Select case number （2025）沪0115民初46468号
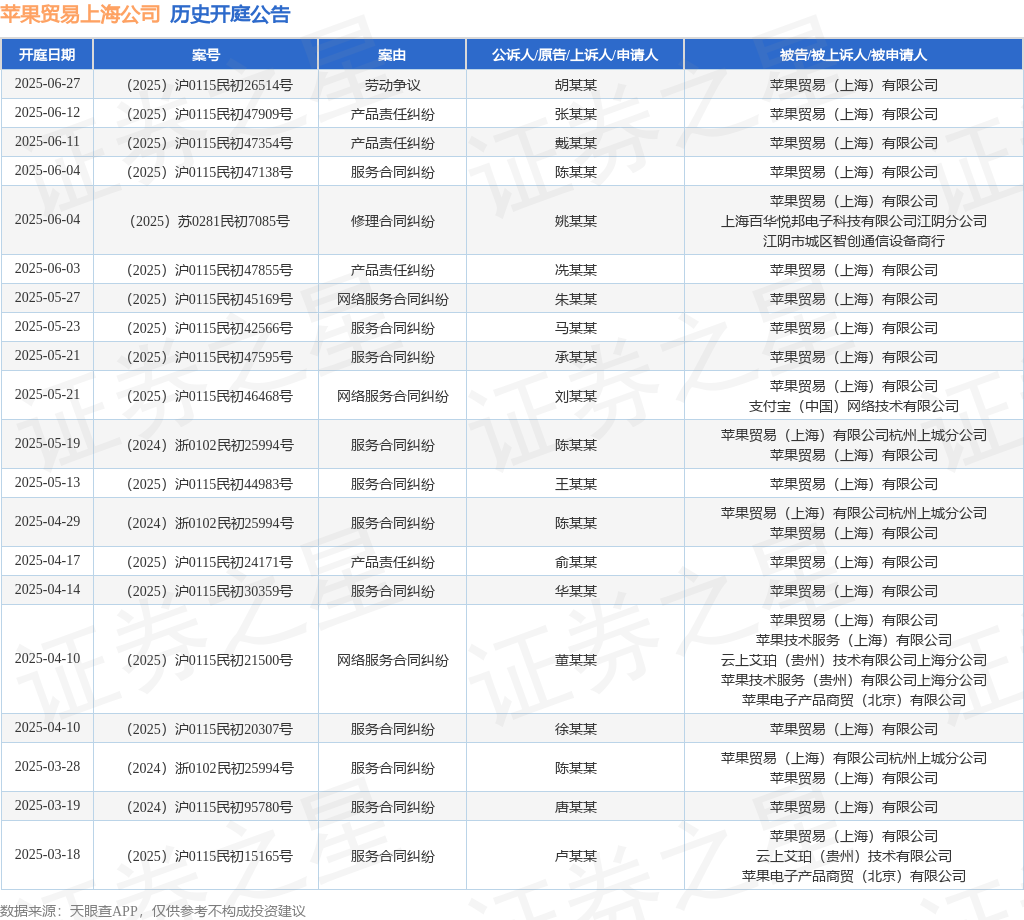The image size is (1024, 920). coord(209,396)
